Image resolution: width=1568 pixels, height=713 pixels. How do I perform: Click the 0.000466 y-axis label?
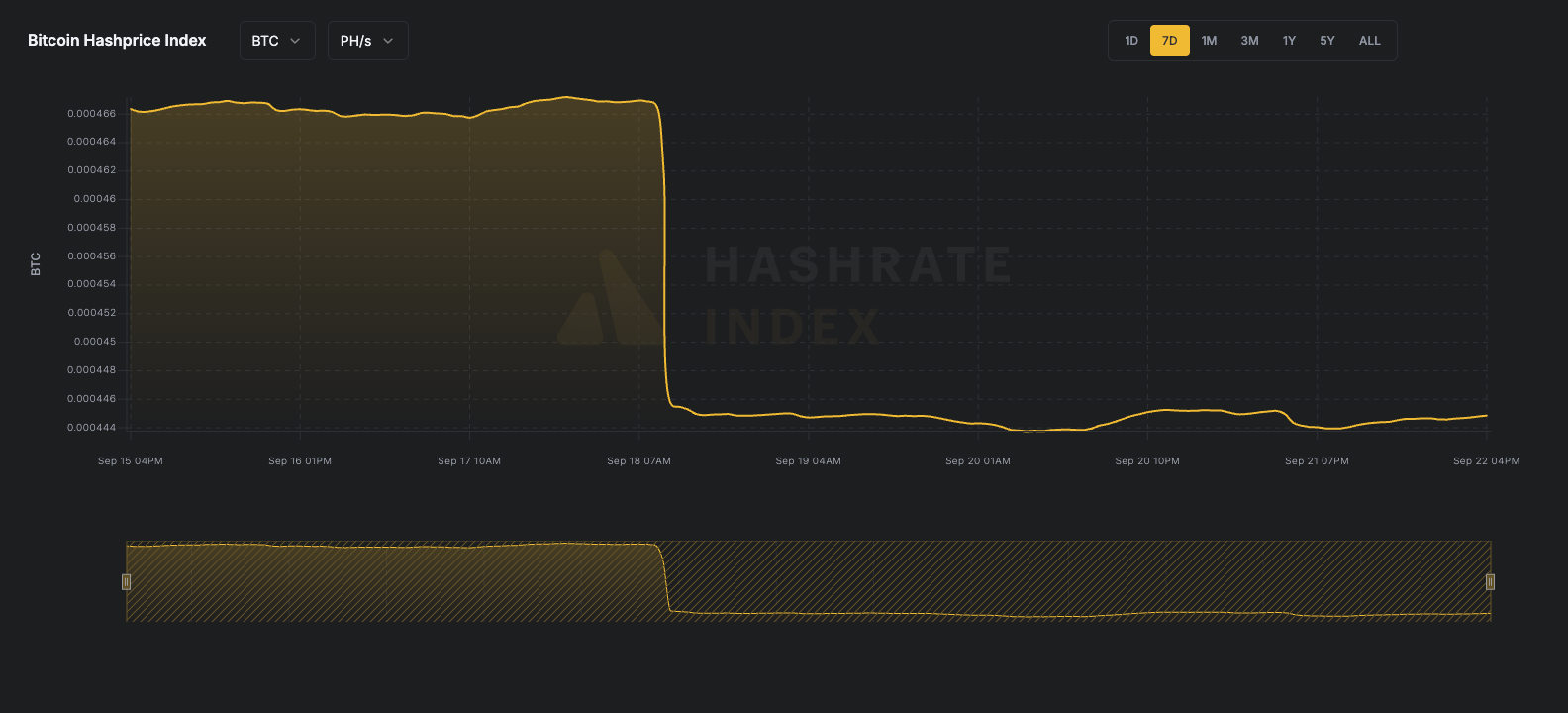[91, 114]
